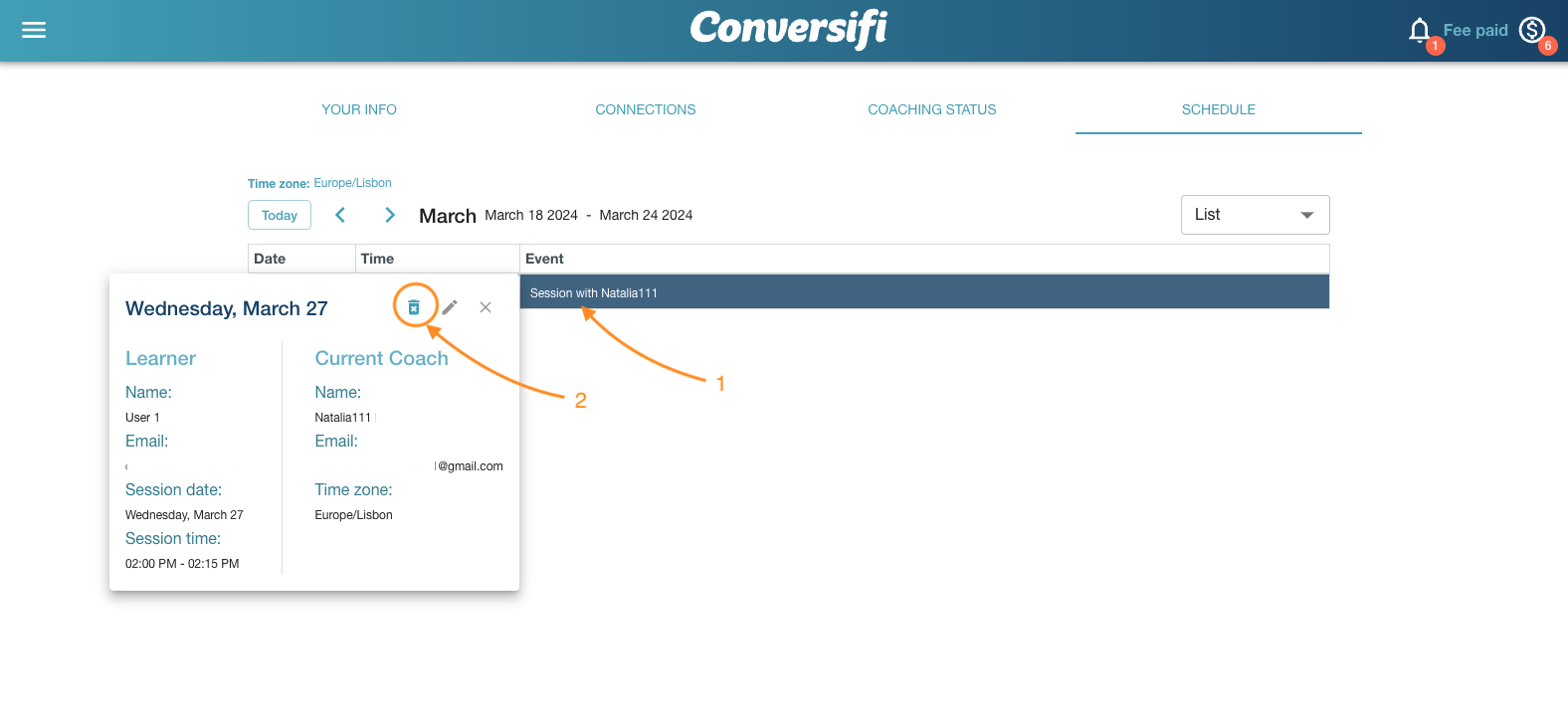Click the Today button
This screenshot has height=722, width=1568.
point(280,215)
